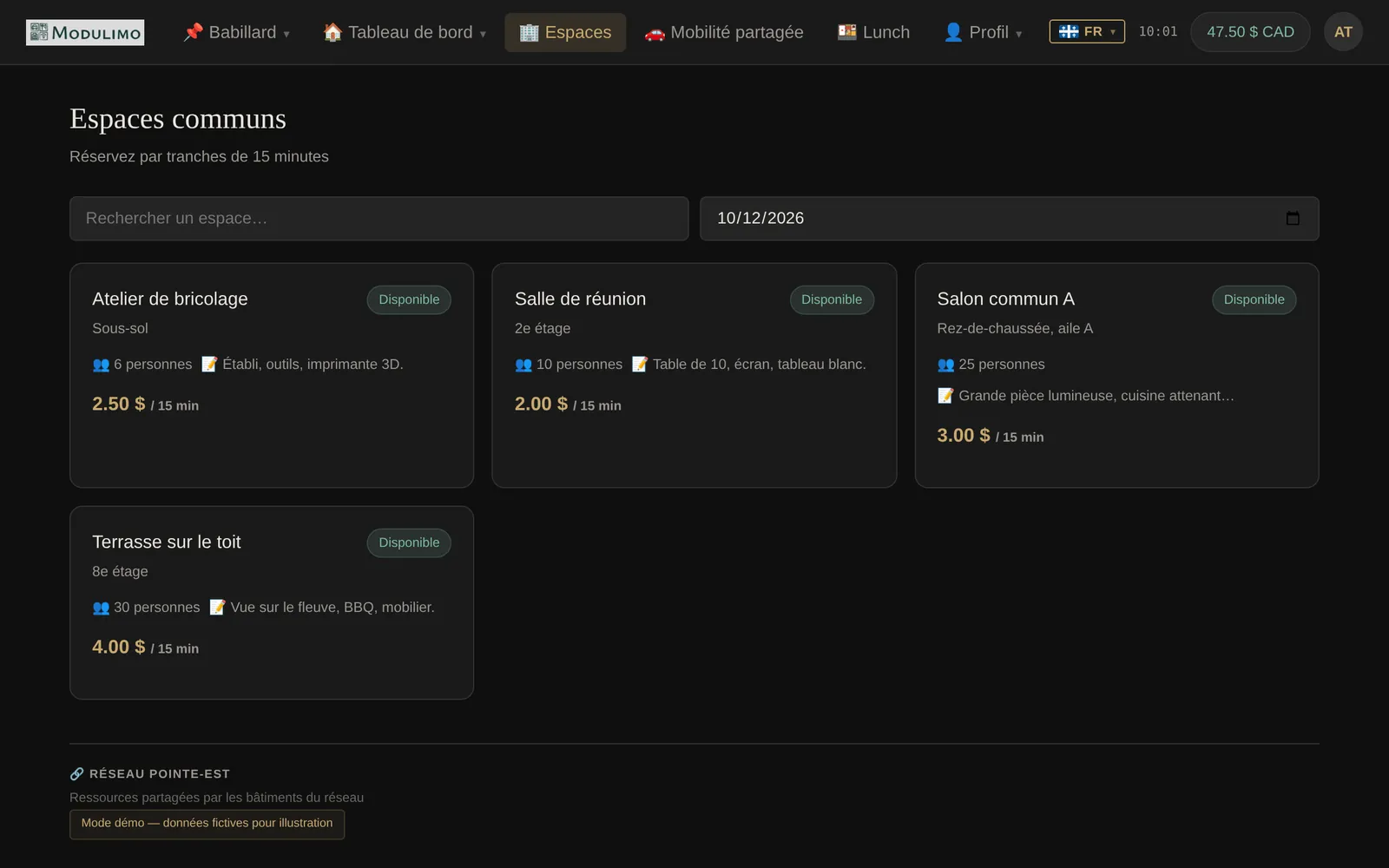1389x868 pixels.
Task: Click the Modulimo logo
Action: 85,32
